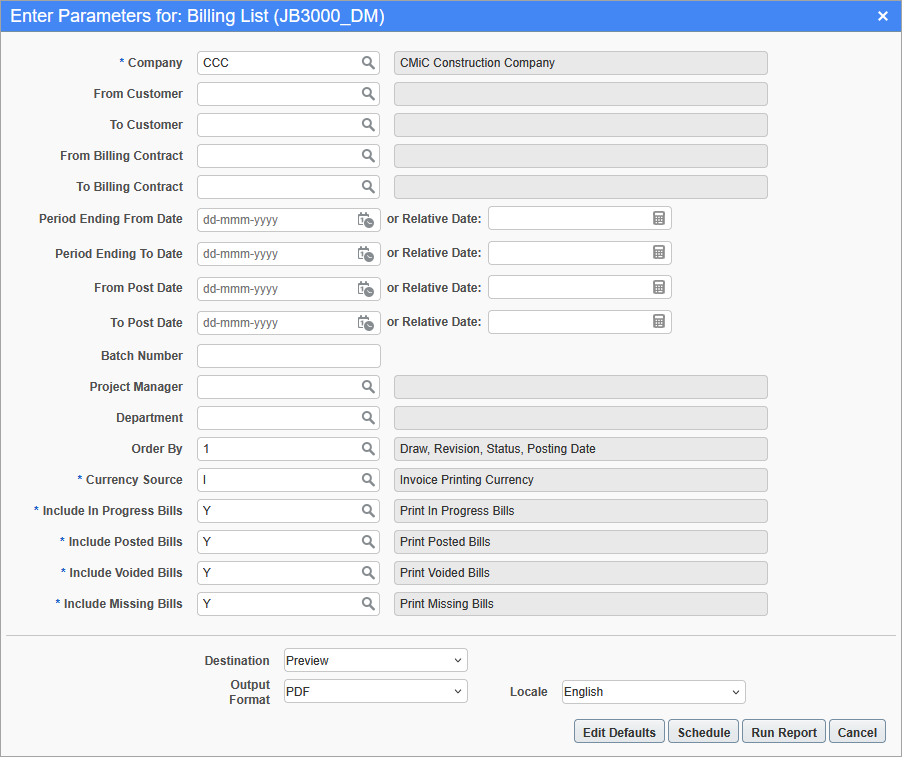Open the From Billing Contract lookup
Screen dimensions: 902x757
pos(369,155)
